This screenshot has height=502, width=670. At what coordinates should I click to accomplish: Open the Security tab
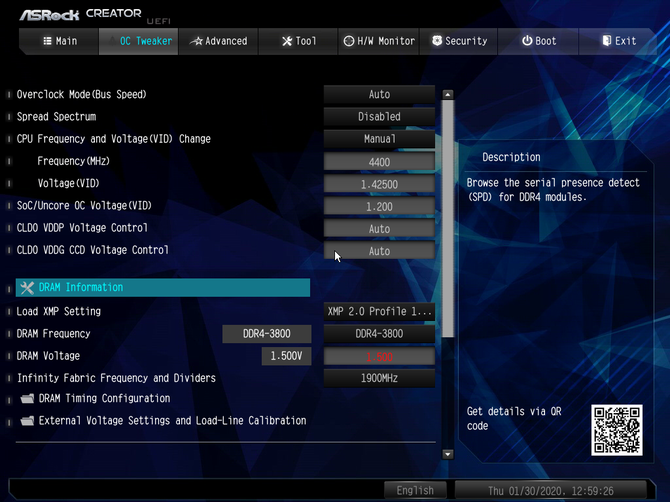pyautogui.click(x=458, y=41)
